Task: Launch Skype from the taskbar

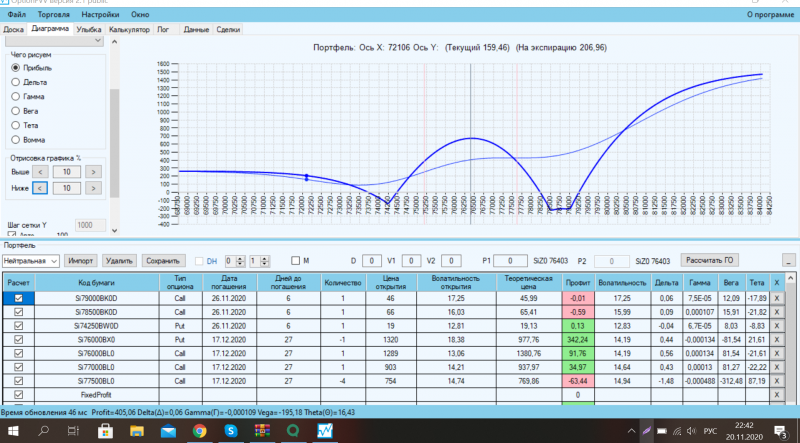Action: [231, 431]
